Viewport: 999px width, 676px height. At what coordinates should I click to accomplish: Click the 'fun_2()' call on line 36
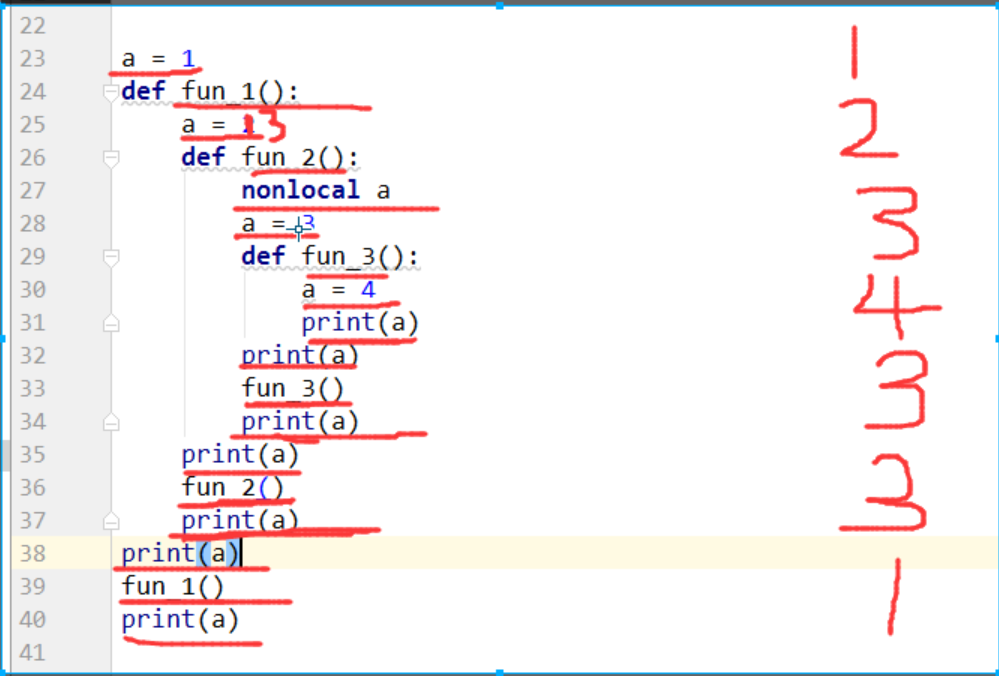tap(233, 488)
